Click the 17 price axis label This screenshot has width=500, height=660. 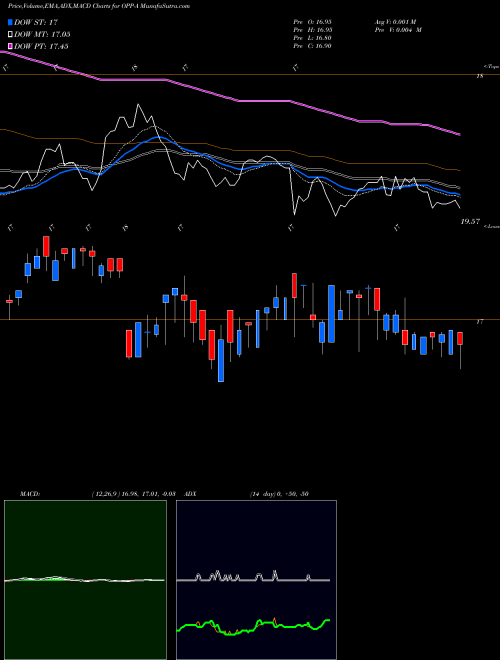click(x=479, y=322)
